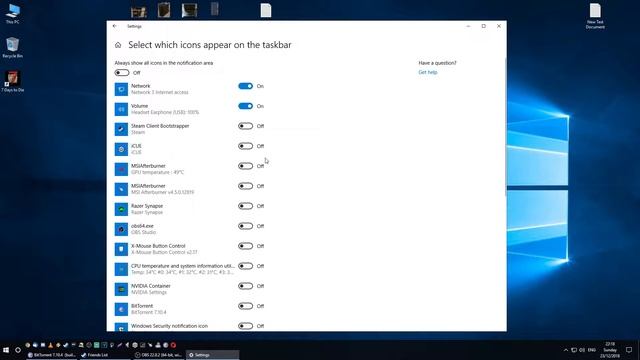Image resolution: width=640 pixels, height=360 pixels.
Task: Enable the obs64.exe toggle
Action: (245, 226)
